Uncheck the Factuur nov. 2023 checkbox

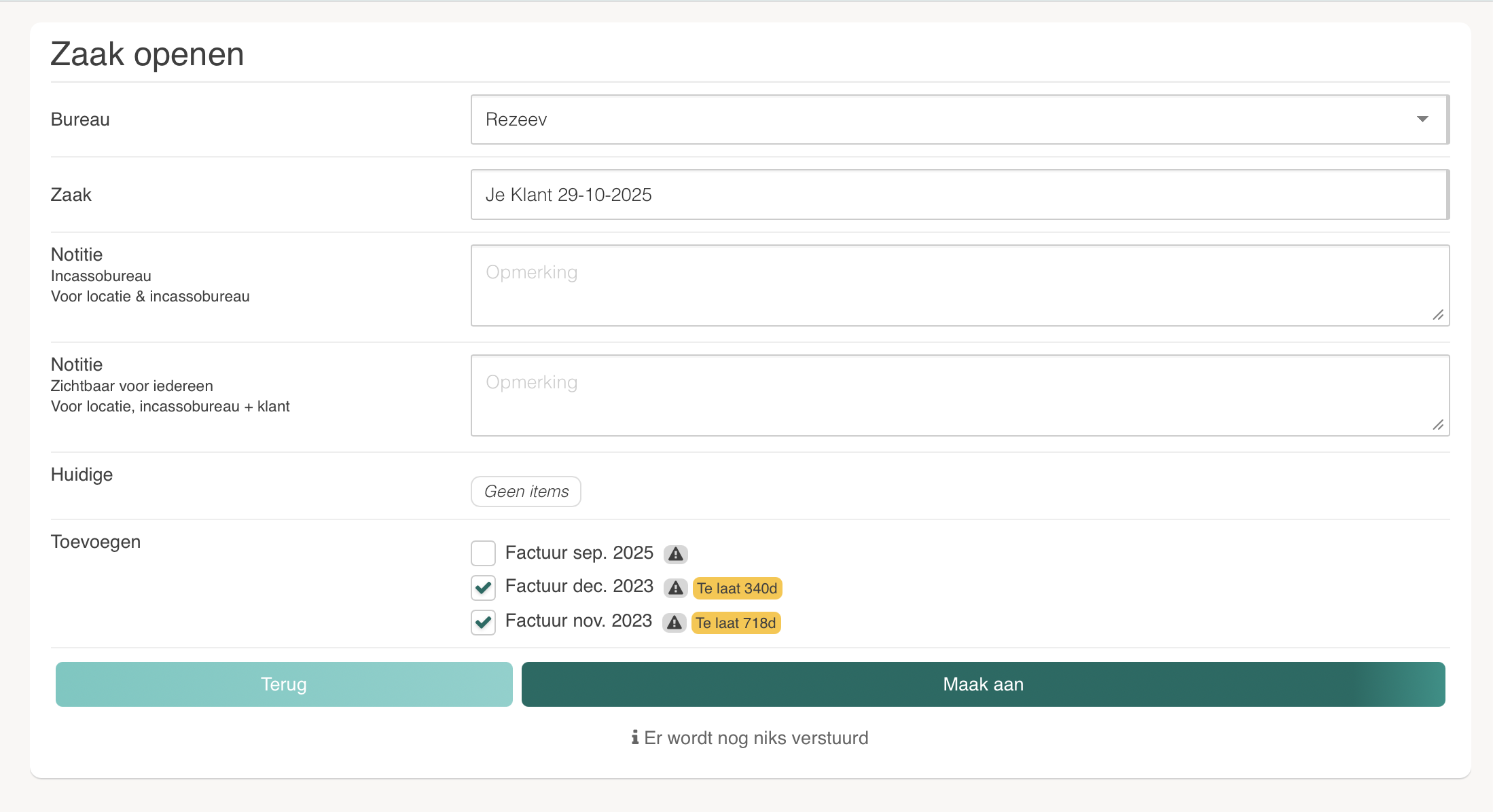[483, 622]
